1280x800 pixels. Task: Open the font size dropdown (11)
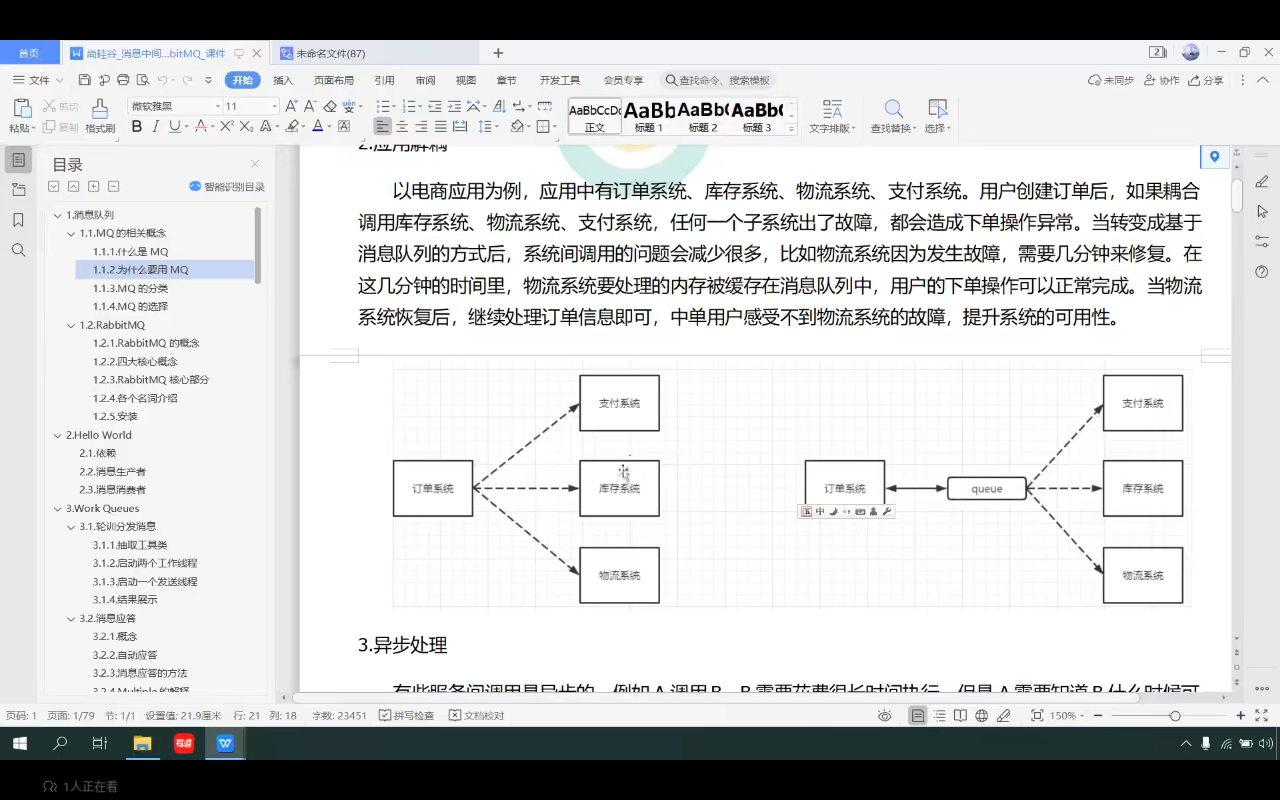point(274,106)
